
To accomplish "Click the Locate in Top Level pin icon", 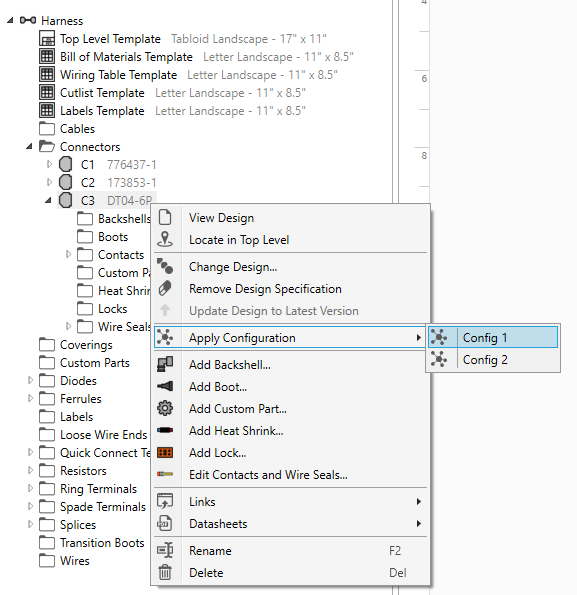I will click(x=165, y=240).
